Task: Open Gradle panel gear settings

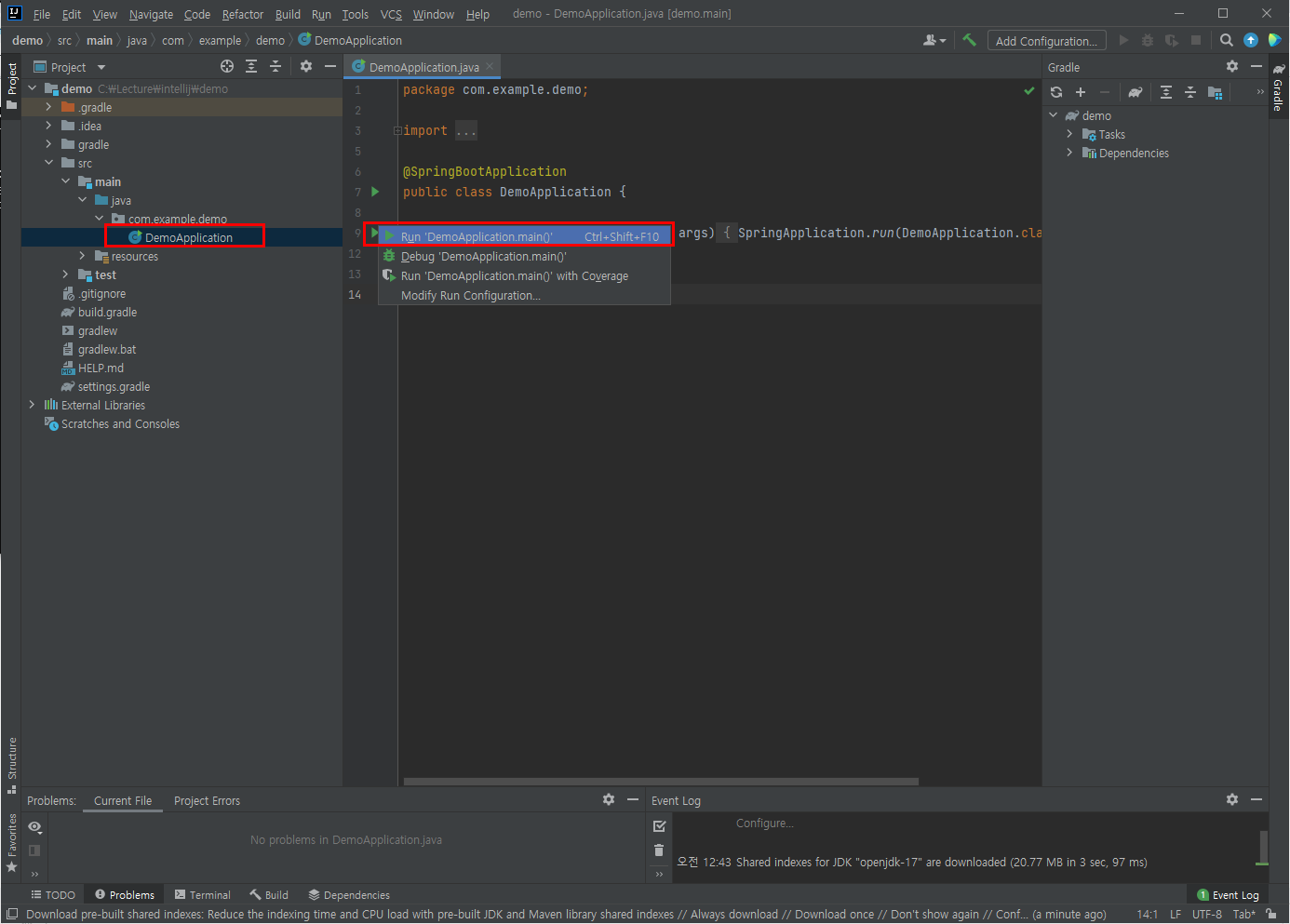Action: (1232, 66)
